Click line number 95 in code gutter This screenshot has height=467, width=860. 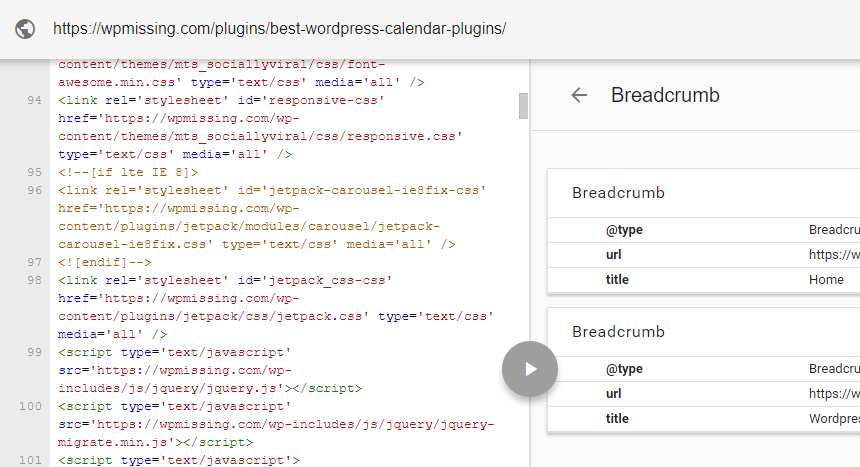point(35,172)
